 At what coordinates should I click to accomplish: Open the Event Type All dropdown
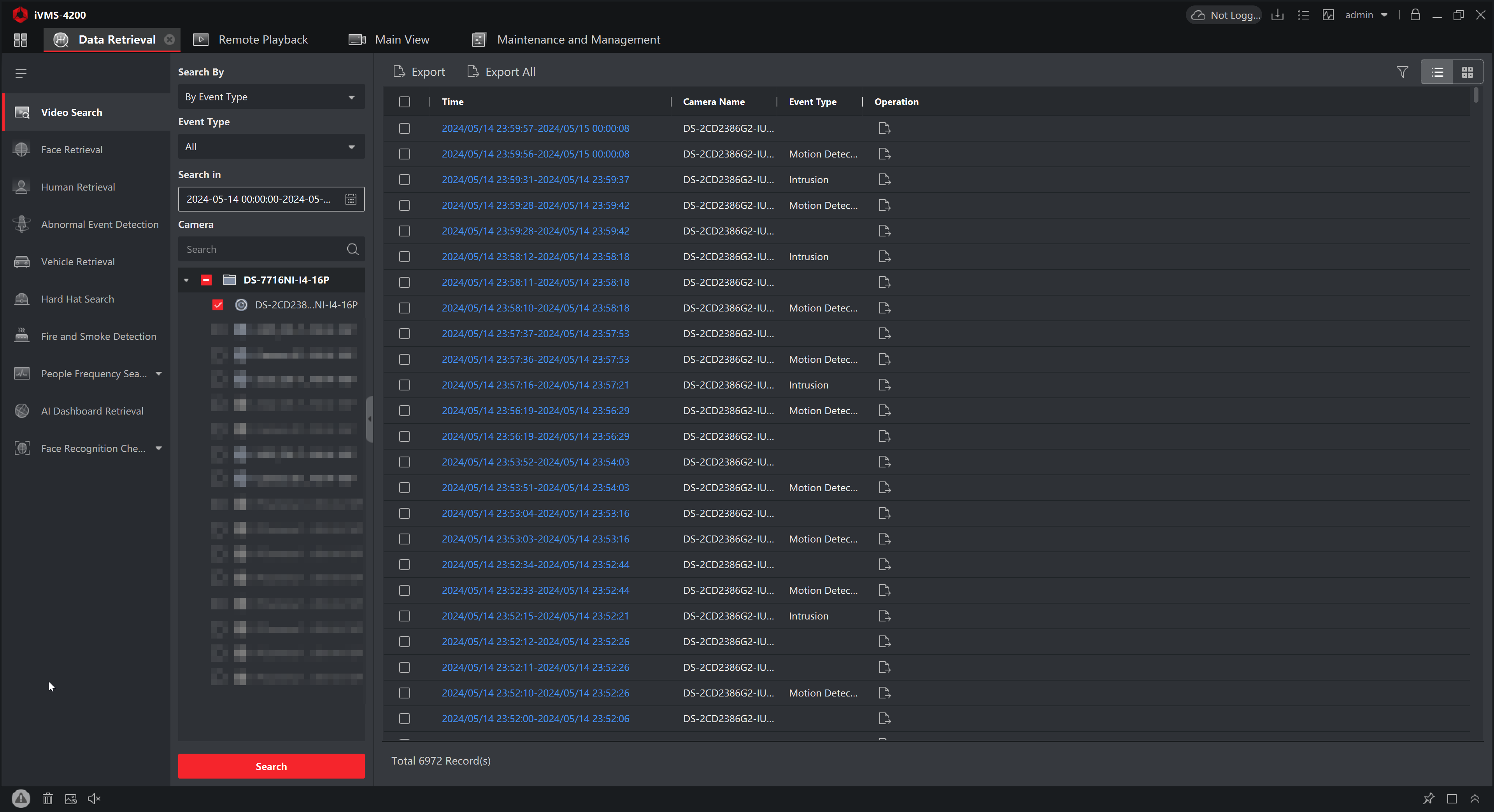(271, 147)
